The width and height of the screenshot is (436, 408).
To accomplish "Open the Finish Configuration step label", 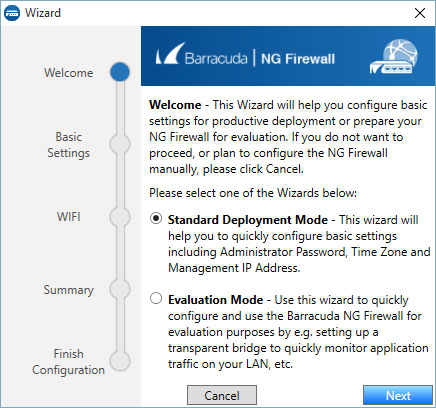I will [x=69, y=362].
